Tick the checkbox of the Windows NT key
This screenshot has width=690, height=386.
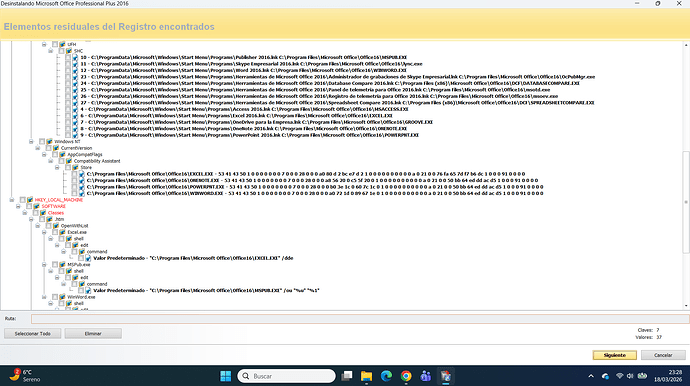(42, 142)
